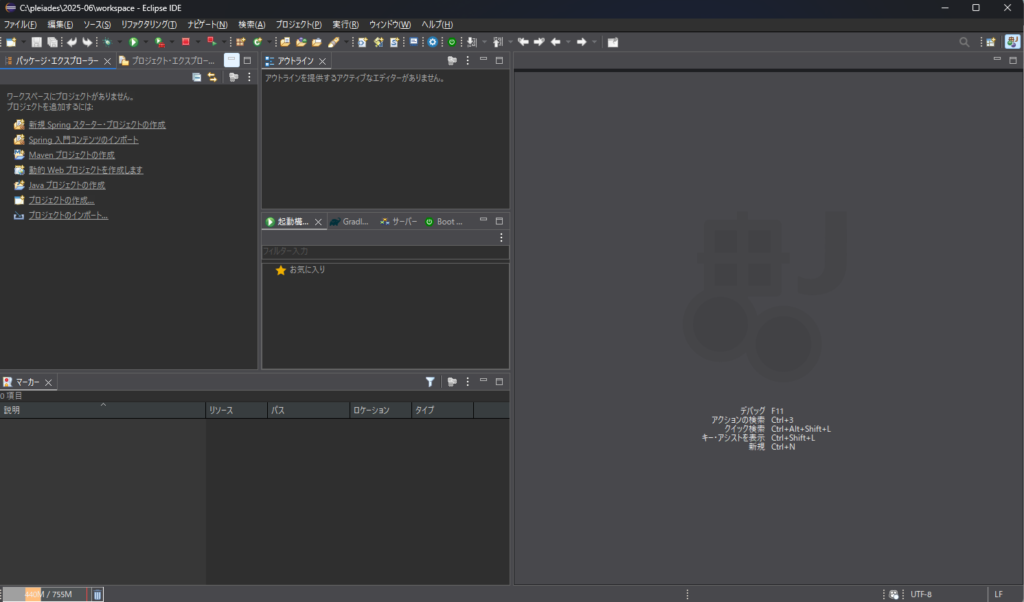This screenshot has width=1024, height=602.
Task: Click the green Run button in toolbar
Action: click(x=133, y=42)
